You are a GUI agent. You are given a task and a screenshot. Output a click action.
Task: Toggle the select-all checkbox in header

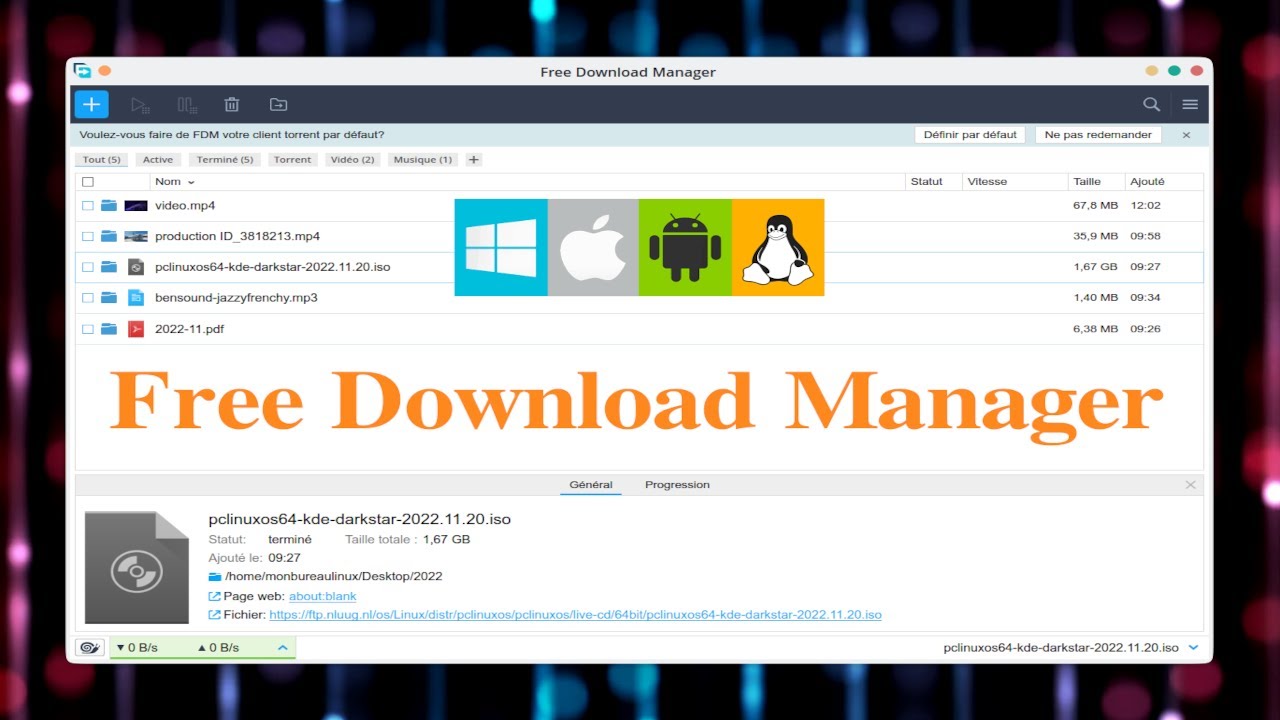(88, 182)
